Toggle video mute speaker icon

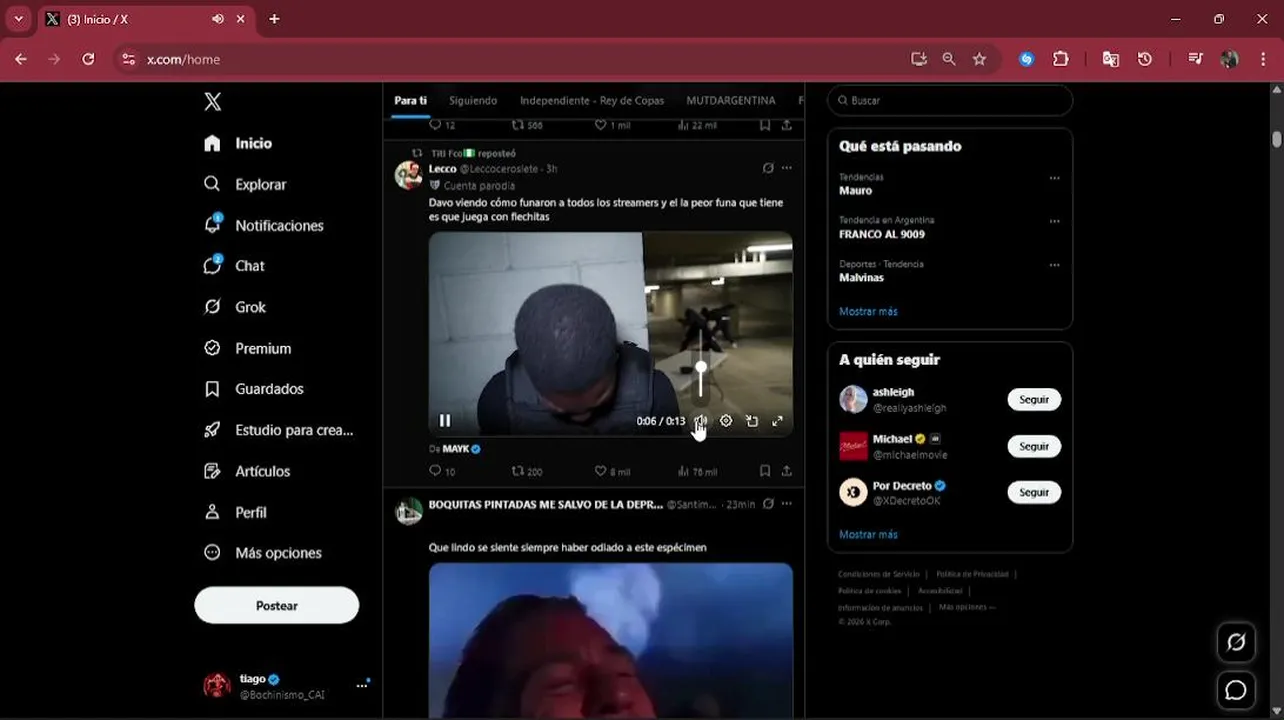click(701, 421)
